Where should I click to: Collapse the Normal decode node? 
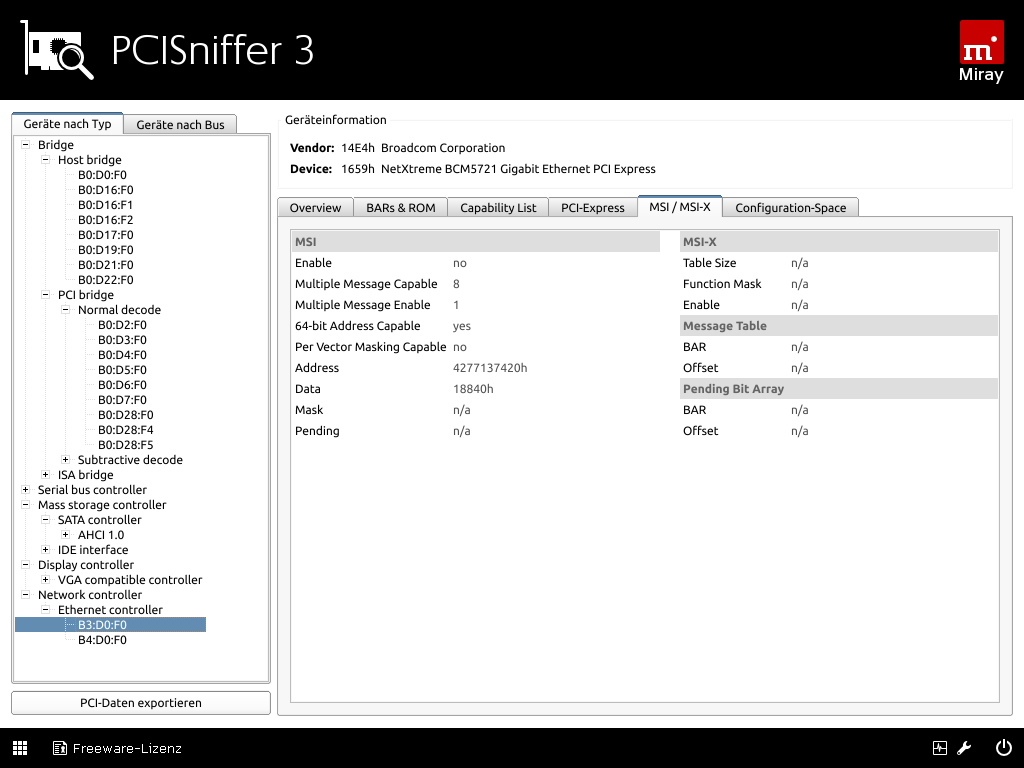click(x=65, y=310)
